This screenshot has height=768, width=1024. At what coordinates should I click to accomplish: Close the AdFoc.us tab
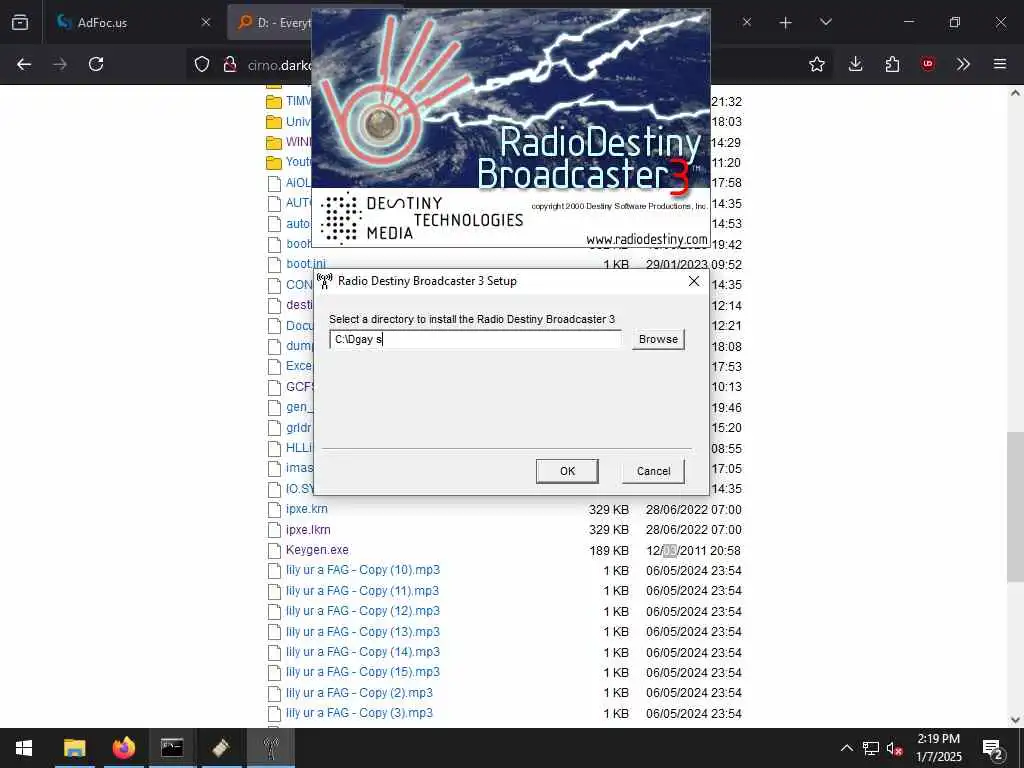pyautogui.click(x=206, y=22)
